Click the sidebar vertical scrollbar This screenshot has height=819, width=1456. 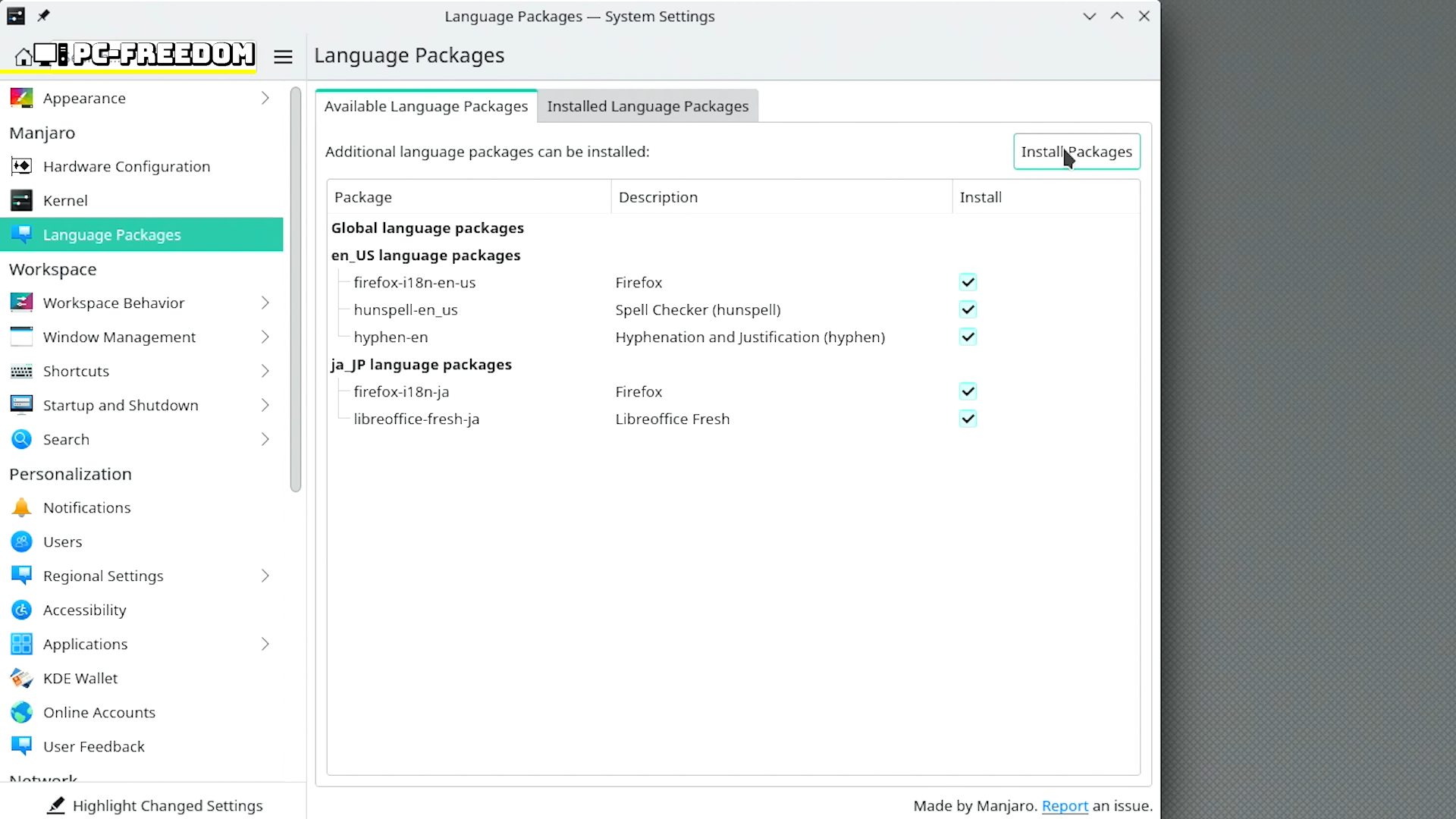(296, 288)
